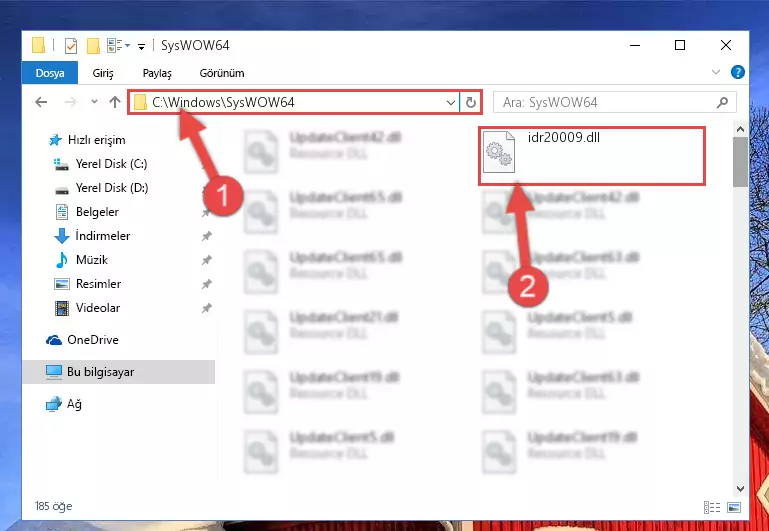Refresh the SysWOW64 folder view
Viewport: 769px width, 531px height.
click(x=470, y=102)
